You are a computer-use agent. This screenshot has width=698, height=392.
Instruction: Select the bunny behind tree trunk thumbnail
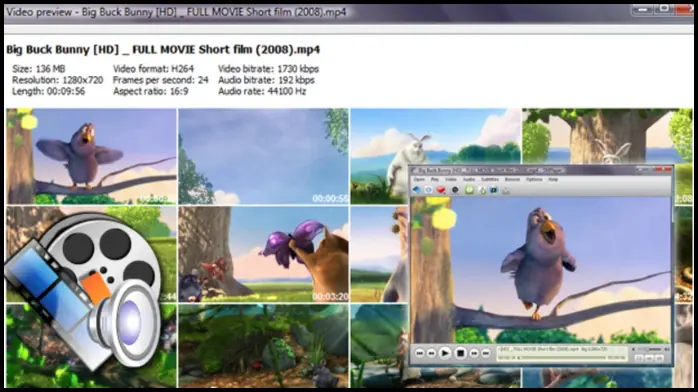pyautogui.click(x=607, y=136)
